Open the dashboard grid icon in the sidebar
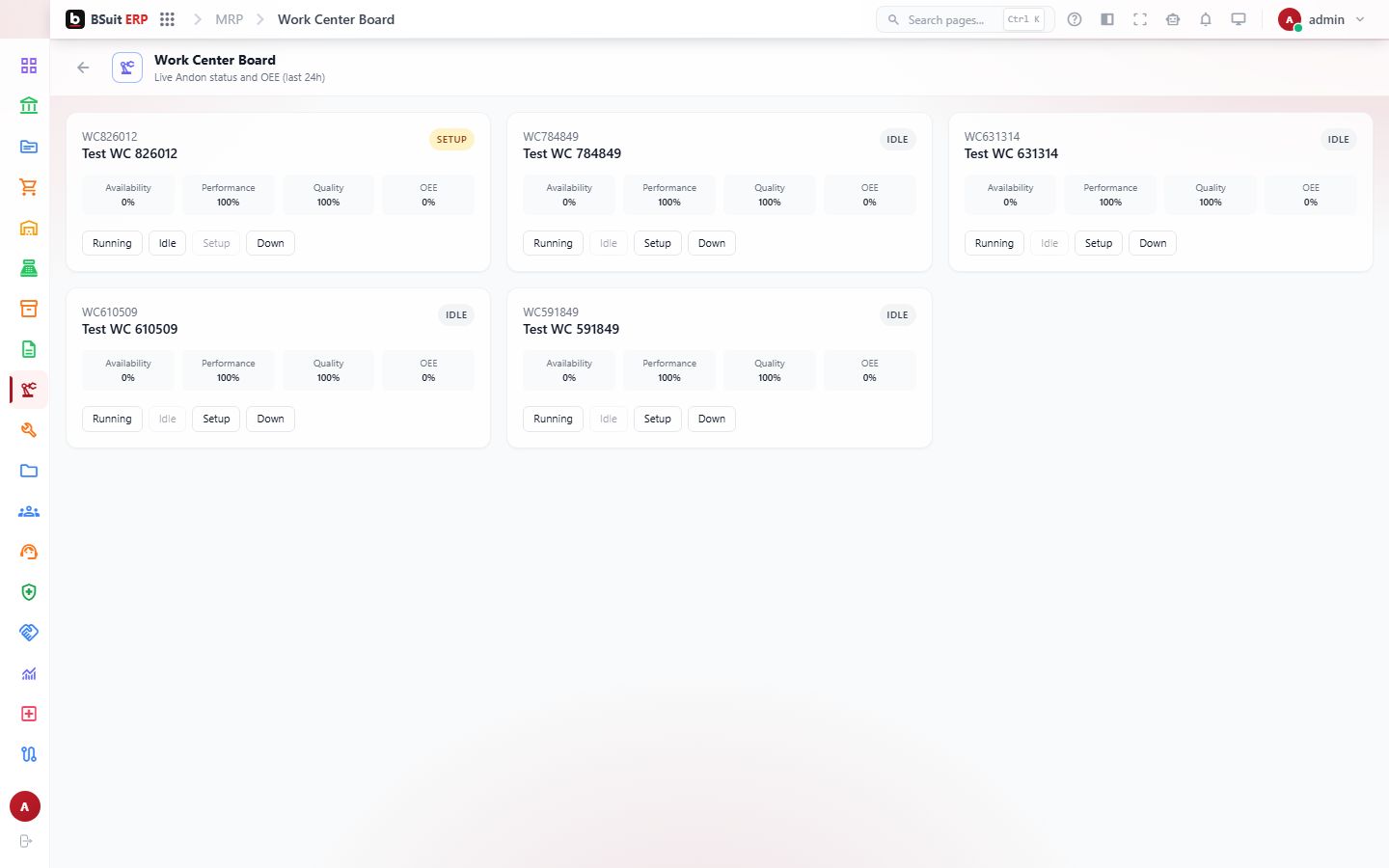 (x=29, y=66)
